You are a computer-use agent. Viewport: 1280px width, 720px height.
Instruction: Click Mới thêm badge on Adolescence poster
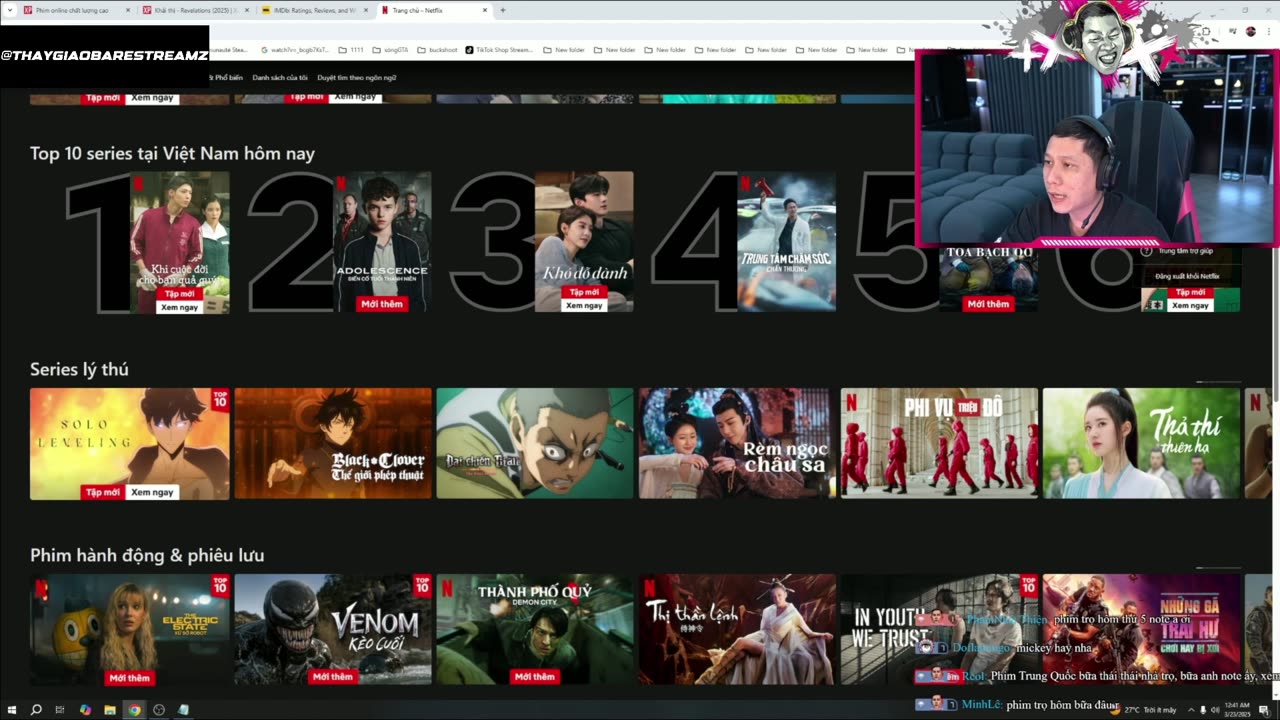point(382,304)
